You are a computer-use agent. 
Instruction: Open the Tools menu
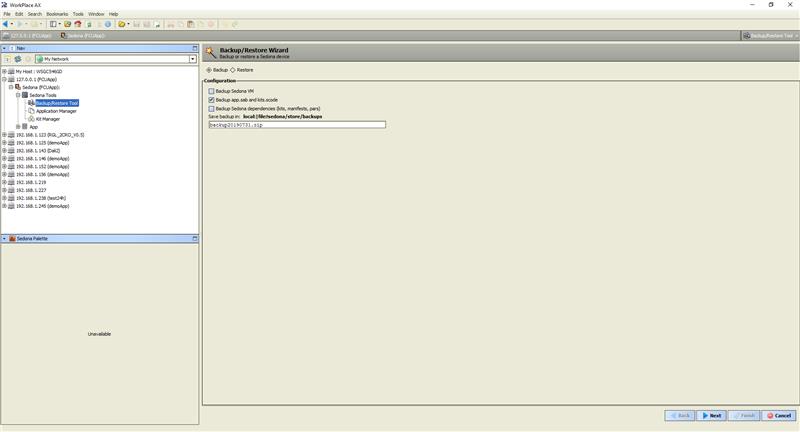(78, 14)
